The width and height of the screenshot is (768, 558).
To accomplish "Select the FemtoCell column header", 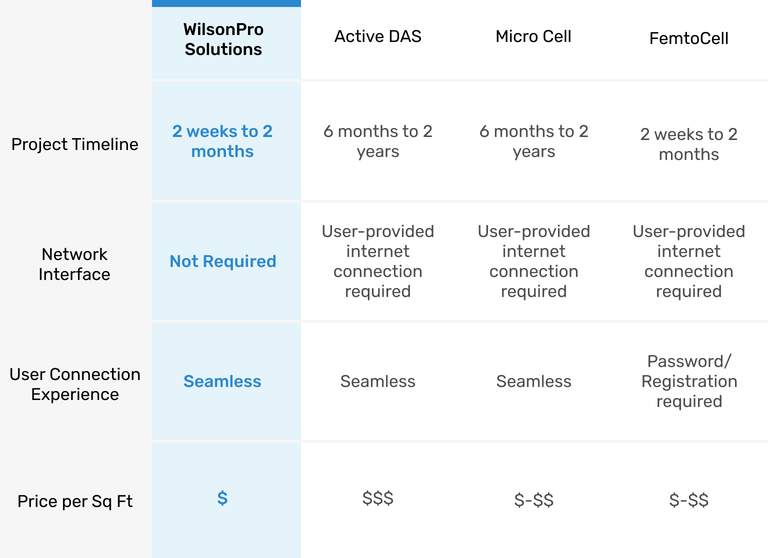I will click(x=689, y=38).
